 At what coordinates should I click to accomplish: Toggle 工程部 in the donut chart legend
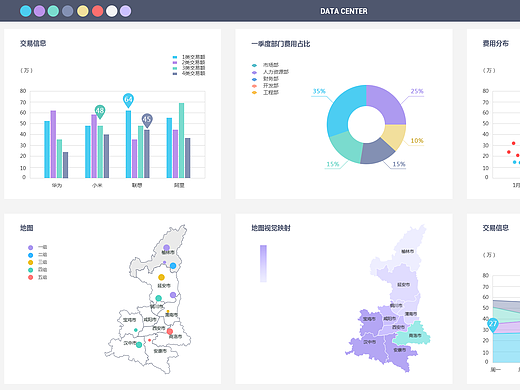[265, 92]
